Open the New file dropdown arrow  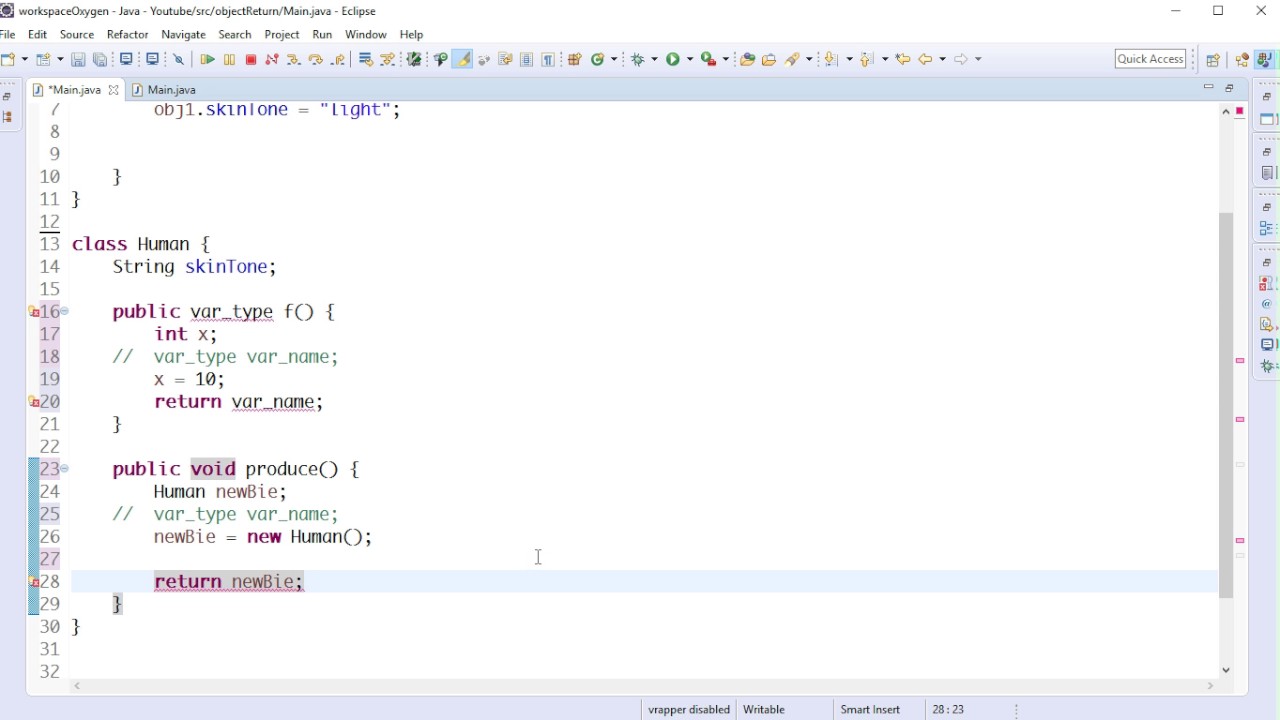point(25,59)
